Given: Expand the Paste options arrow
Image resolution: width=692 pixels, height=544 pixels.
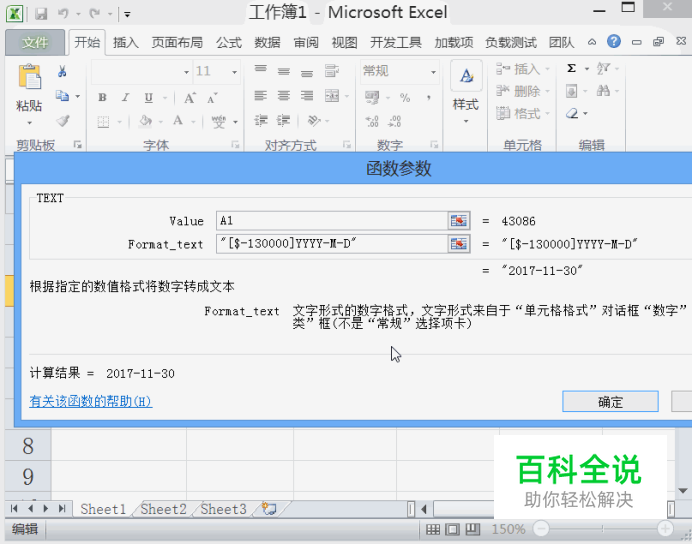Looking at the screenshot, I should (30, 123).
